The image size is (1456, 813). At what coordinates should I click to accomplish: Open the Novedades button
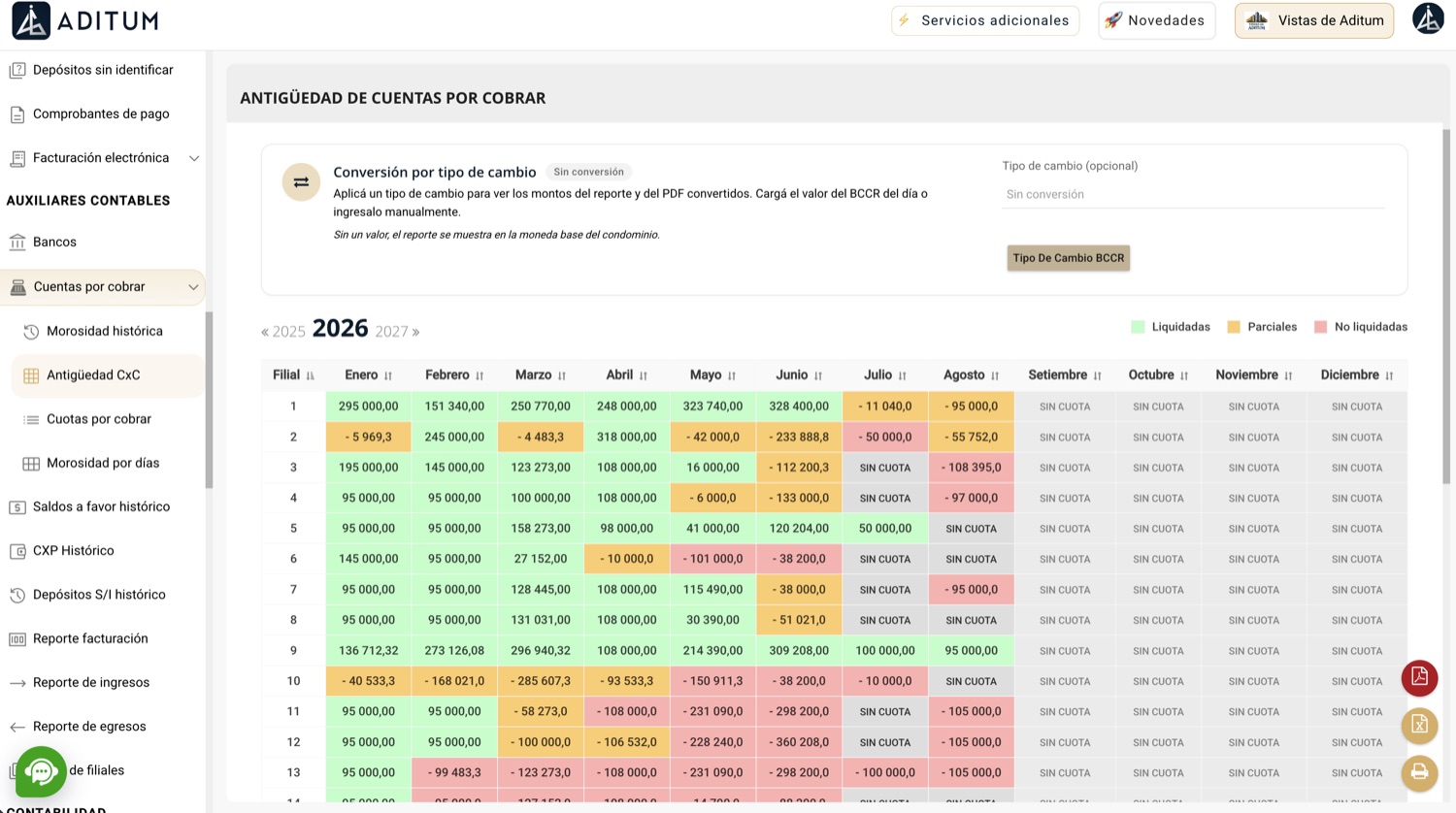(x=1156, y=20)
